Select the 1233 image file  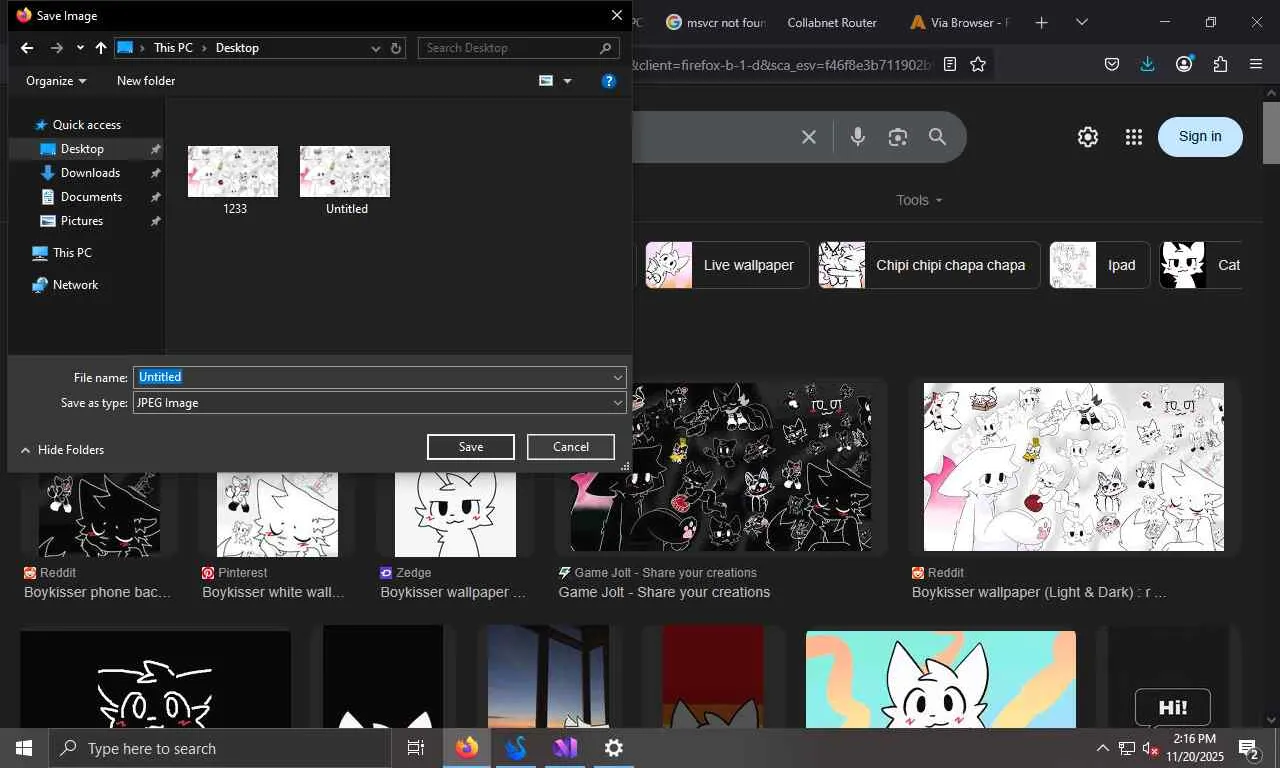pos(234,181)
